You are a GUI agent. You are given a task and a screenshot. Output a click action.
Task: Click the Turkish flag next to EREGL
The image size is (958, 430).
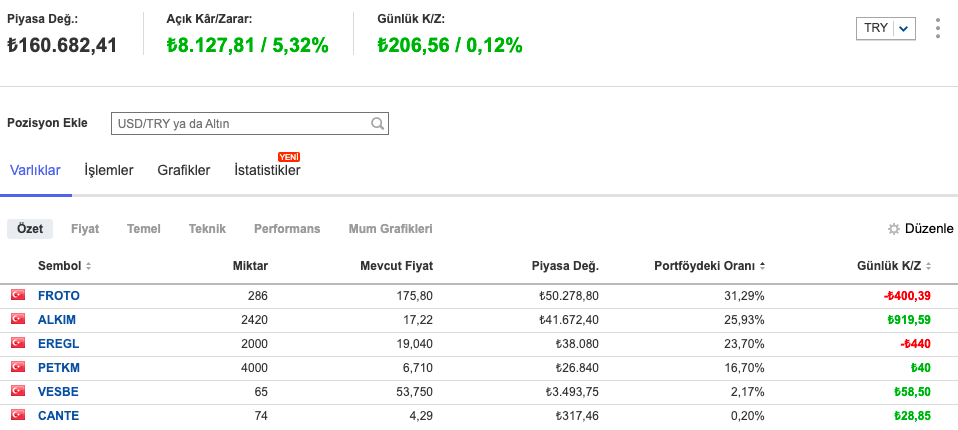(x=17, y=344)
